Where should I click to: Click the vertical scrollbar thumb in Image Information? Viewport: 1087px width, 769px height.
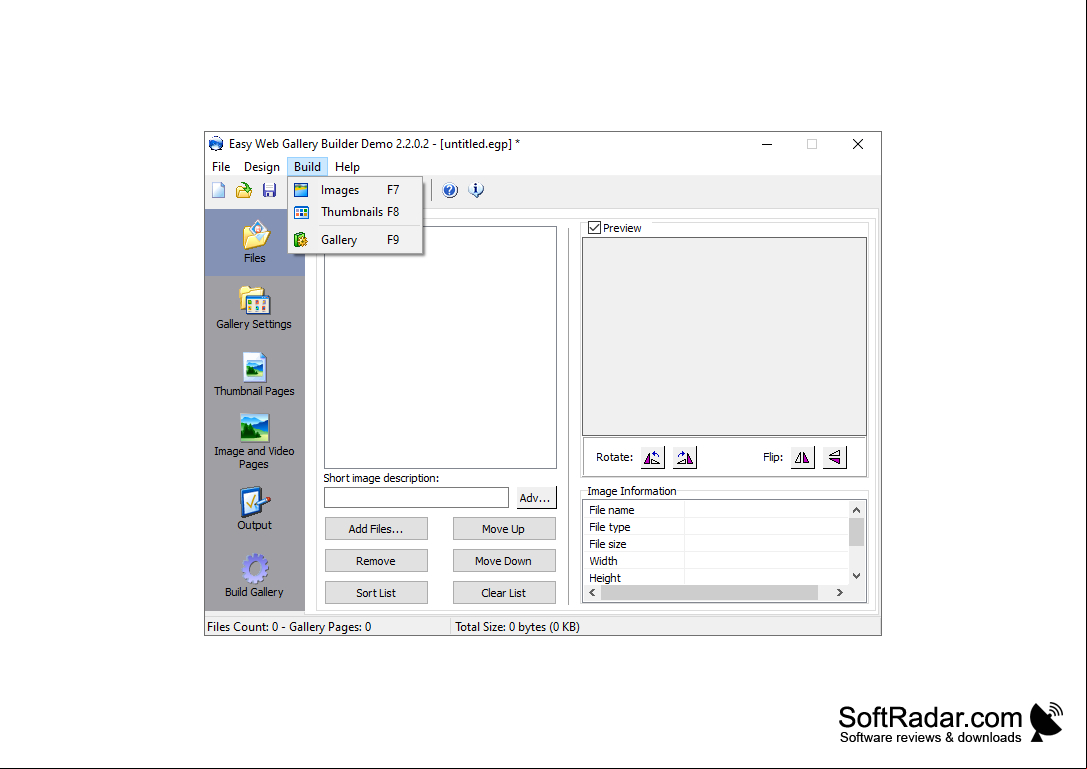pyautogui.click(x=856, y=532)
